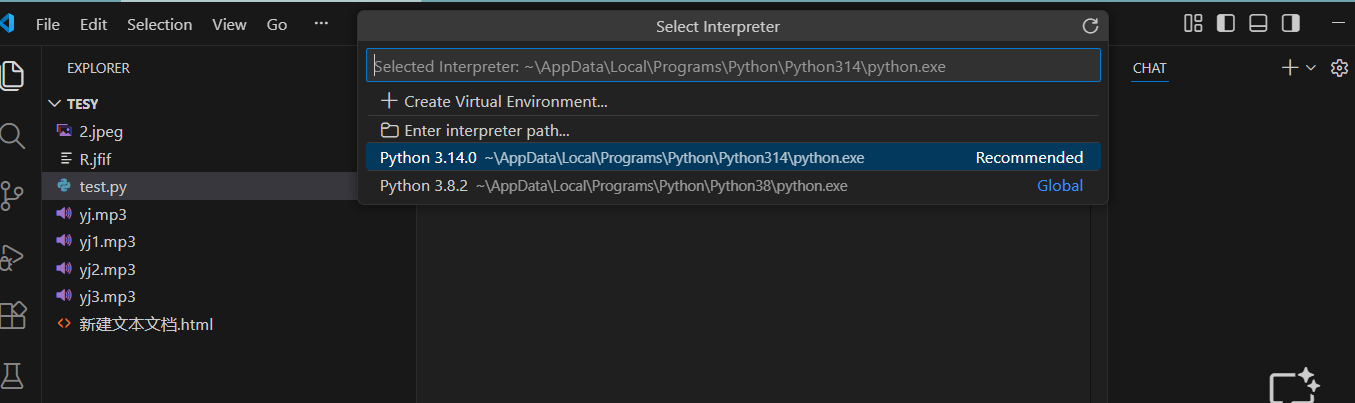Open the overflow menu with three dots

coord(321,24)
